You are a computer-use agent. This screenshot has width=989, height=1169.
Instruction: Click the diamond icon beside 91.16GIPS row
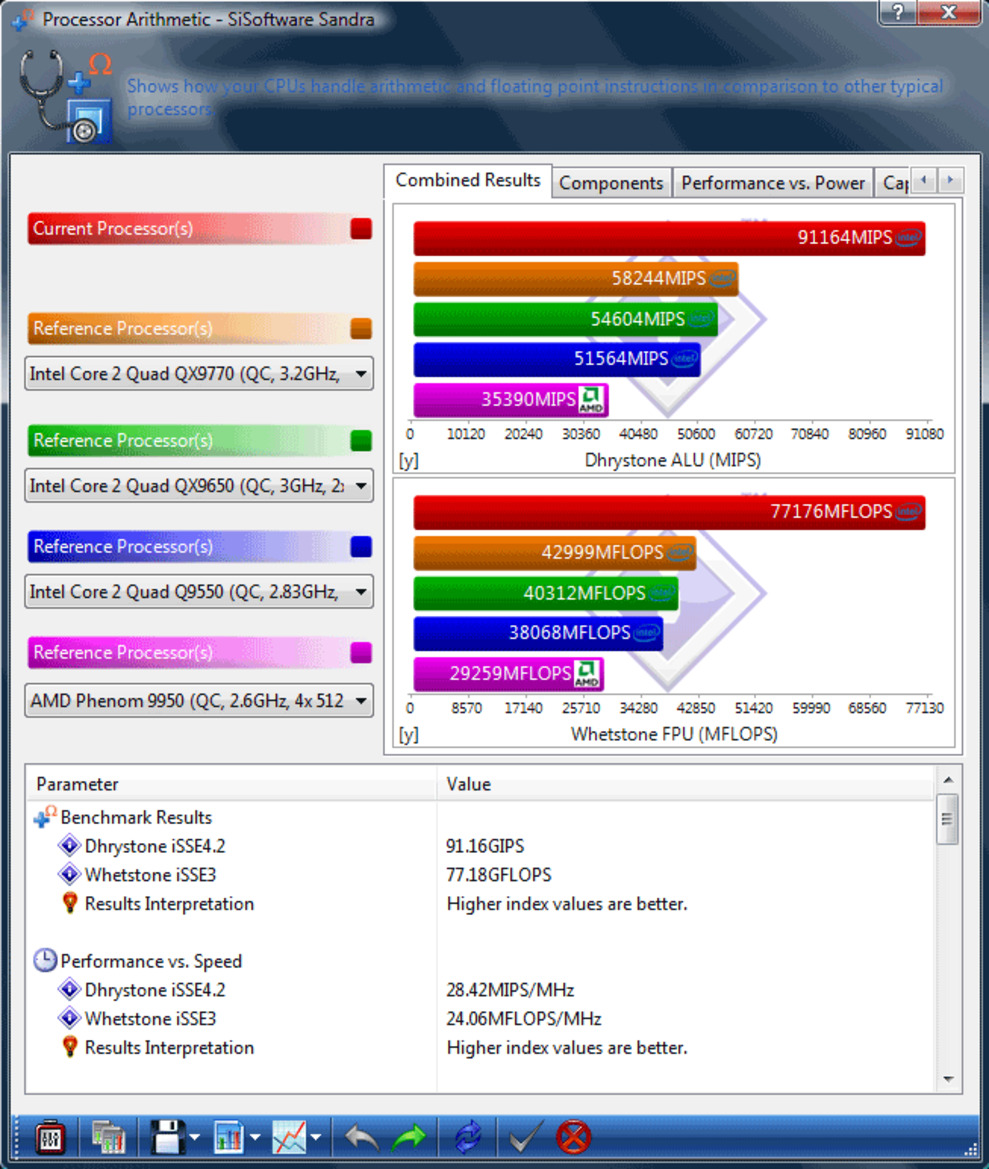(x=69, y=845)
